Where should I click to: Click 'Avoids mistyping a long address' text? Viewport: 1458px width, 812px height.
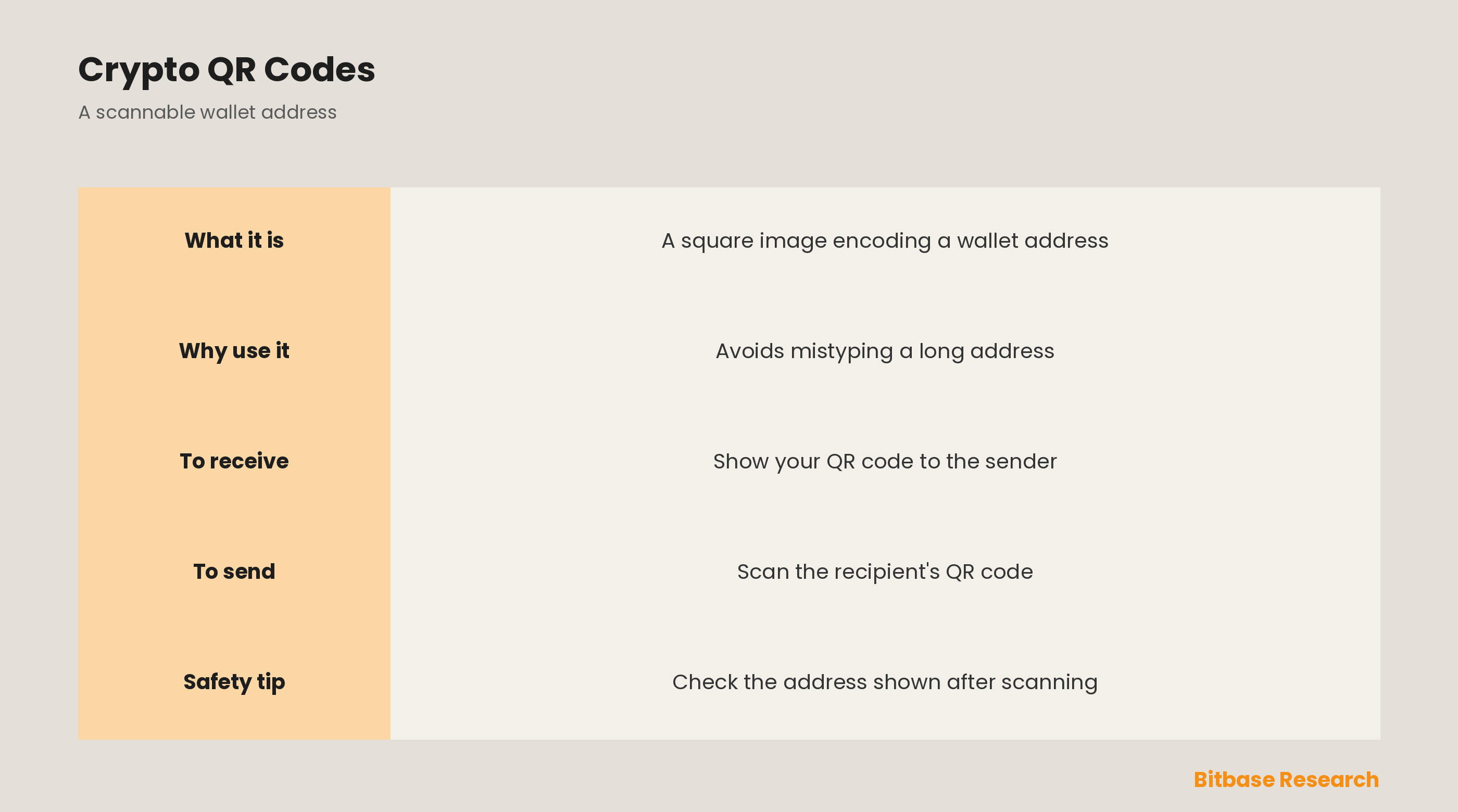point(885,351)
